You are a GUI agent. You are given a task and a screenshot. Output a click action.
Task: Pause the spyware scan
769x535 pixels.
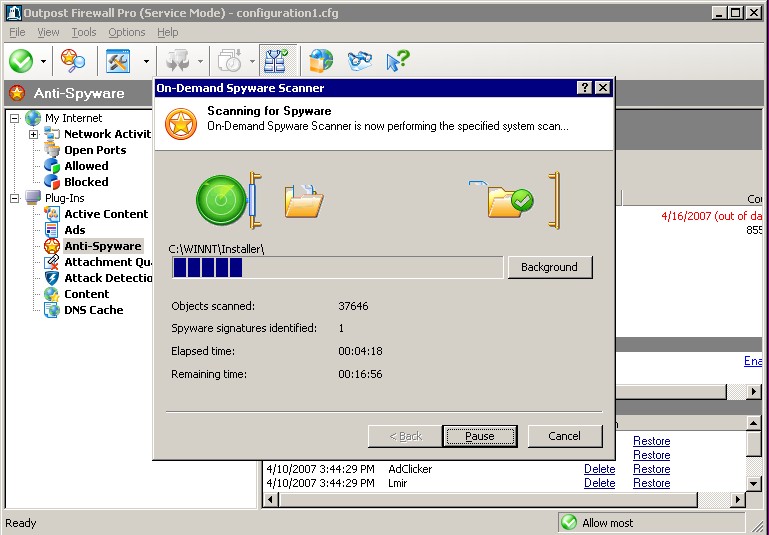[480, 436]
